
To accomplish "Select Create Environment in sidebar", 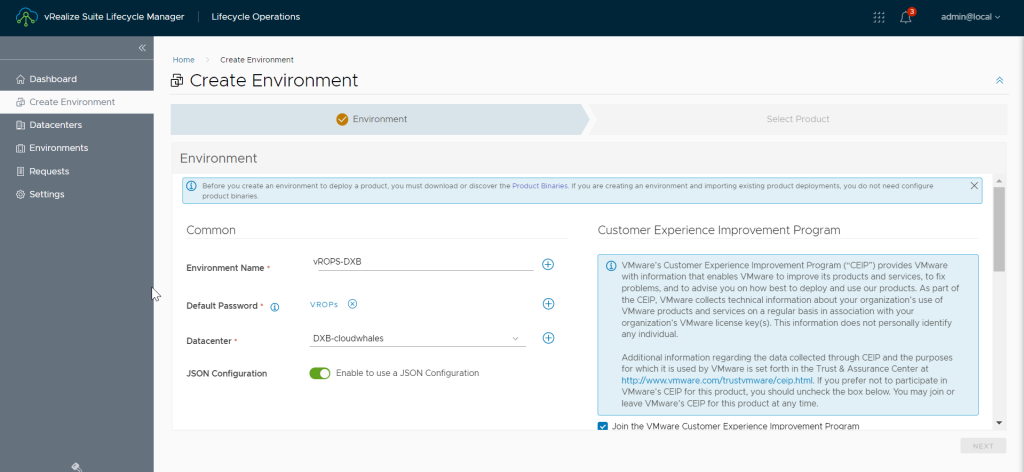I will 77,102.
